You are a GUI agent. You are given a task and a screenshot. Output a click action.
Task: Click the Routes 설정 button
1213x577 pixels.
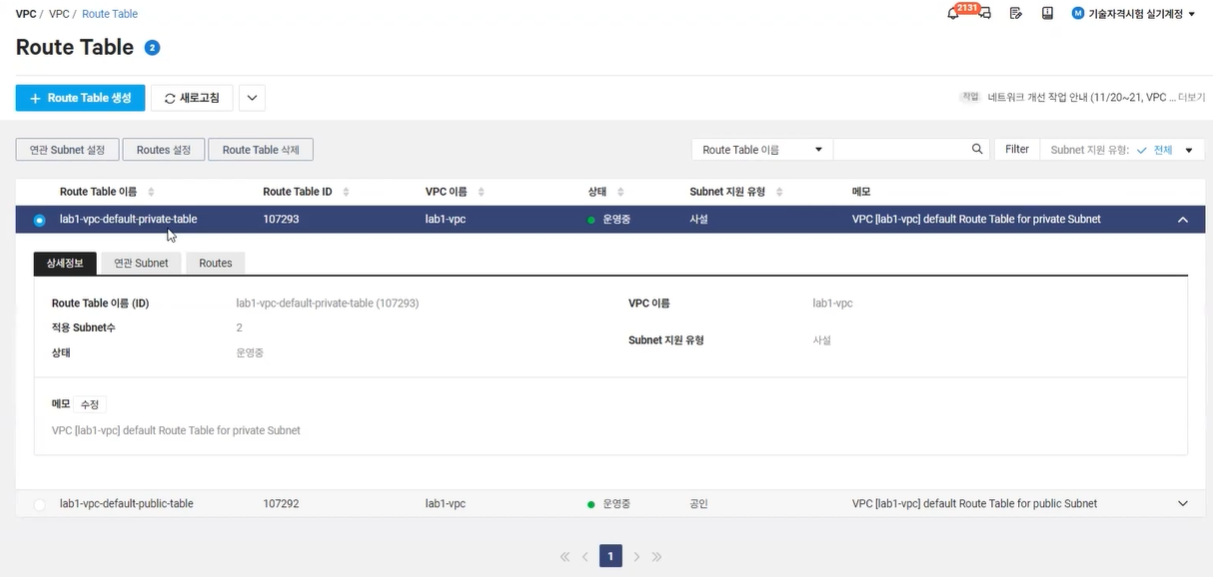tap(163, 149)
